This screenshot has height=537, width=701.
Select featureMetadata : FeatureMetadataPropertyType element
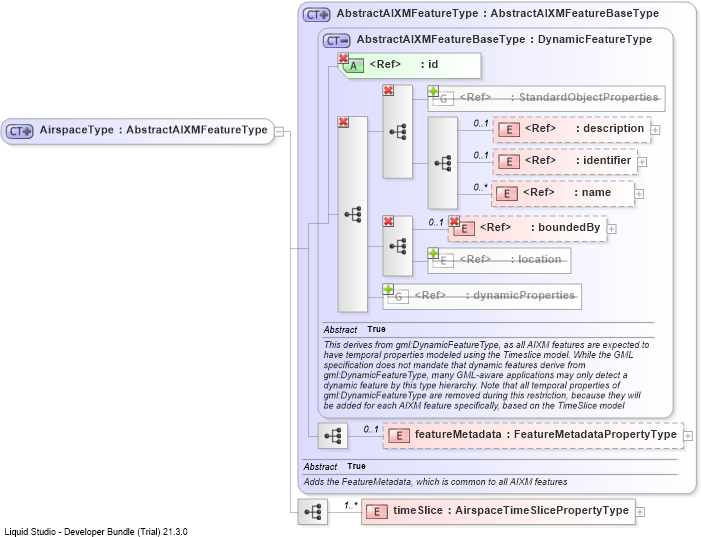533,436
